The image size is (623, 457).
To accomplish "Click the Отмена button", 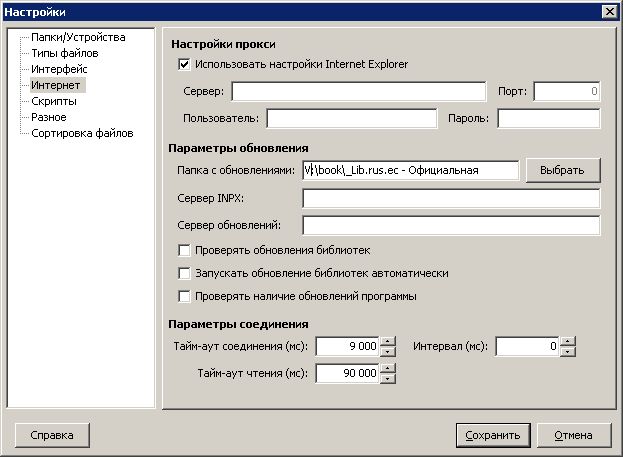I will [573, 435].
